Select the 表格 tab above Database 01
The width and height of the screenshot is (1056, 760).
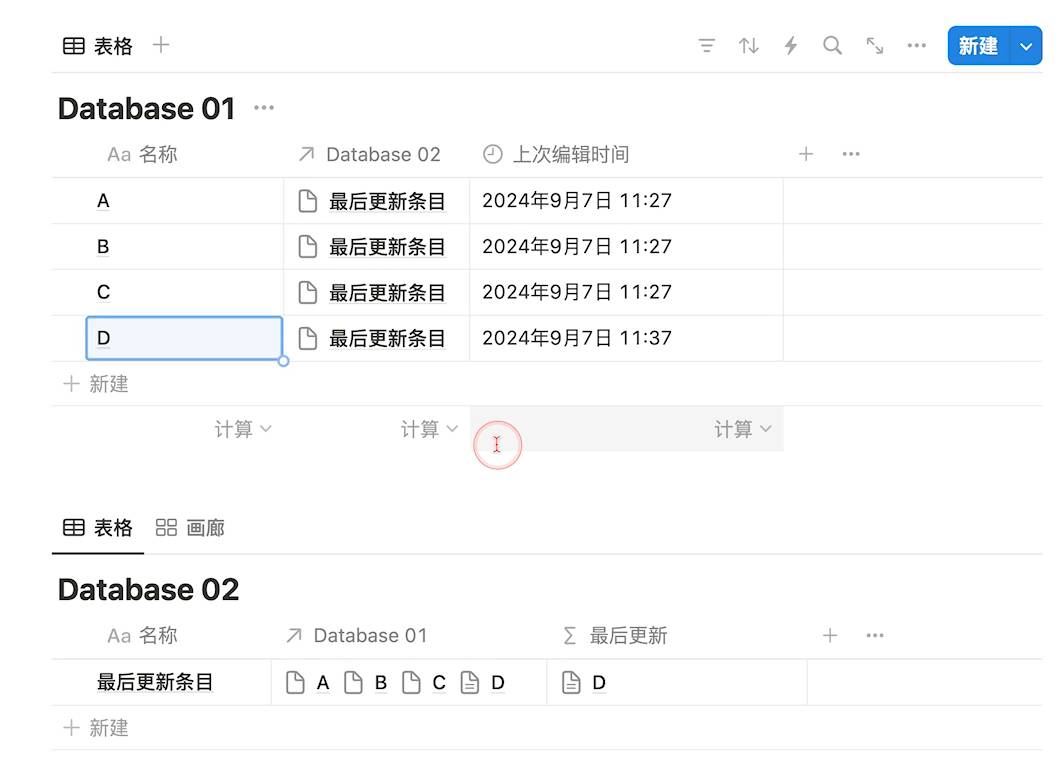tap(98, 46)
